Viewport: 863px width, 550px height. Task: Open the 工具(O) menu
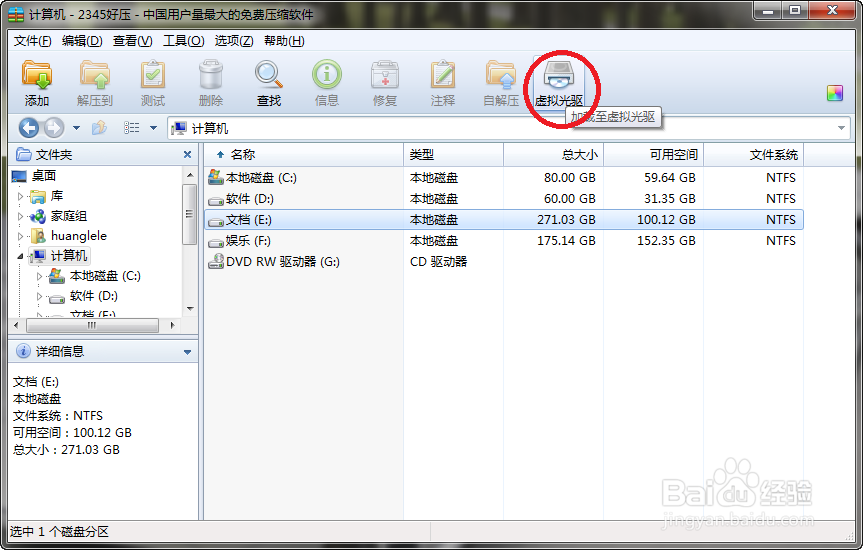pyautogui.click(x=184, y=41)
